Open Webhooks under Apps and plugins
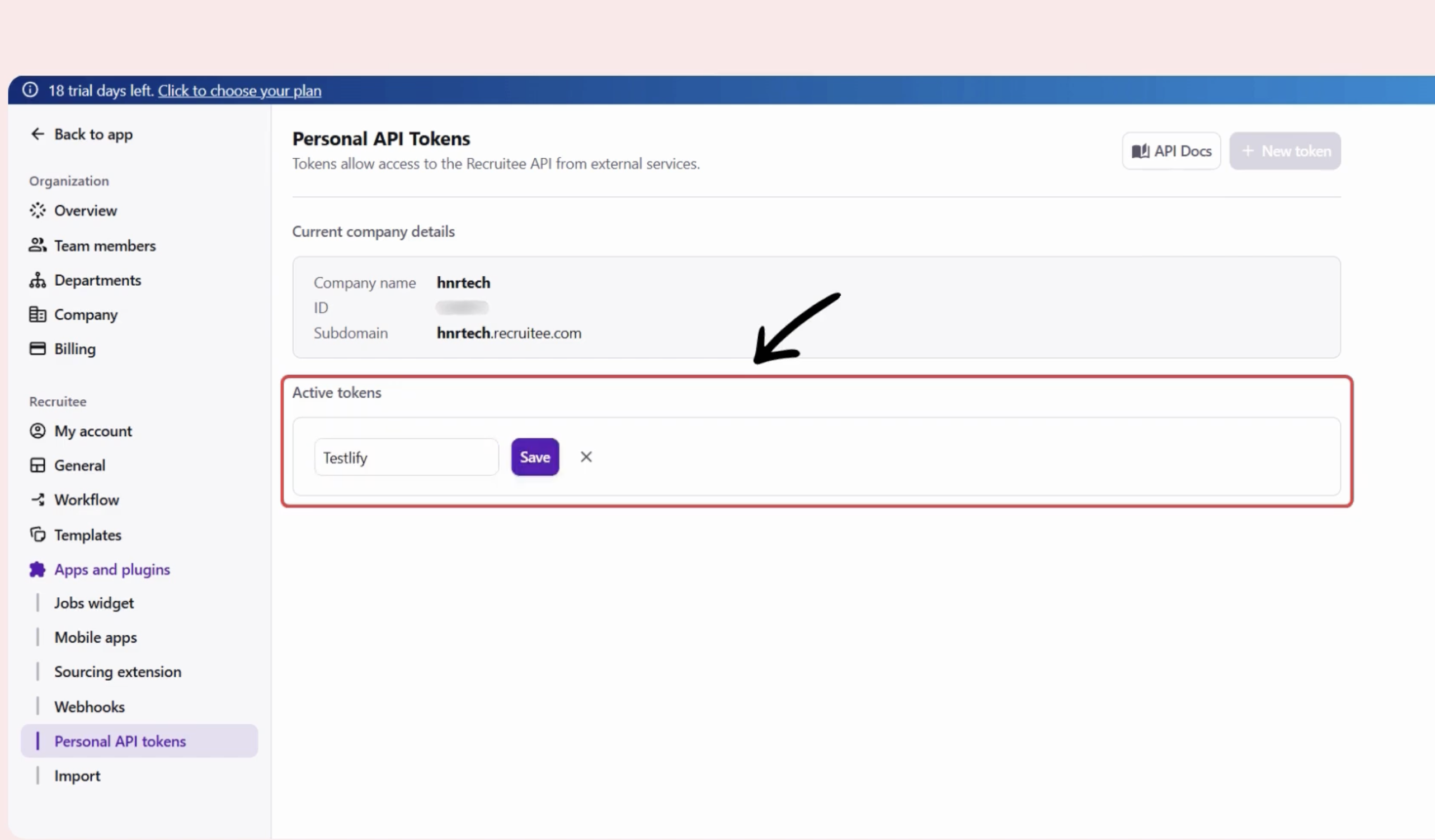The height and width of the screenshot is (840, 1435). pos(90,707)
